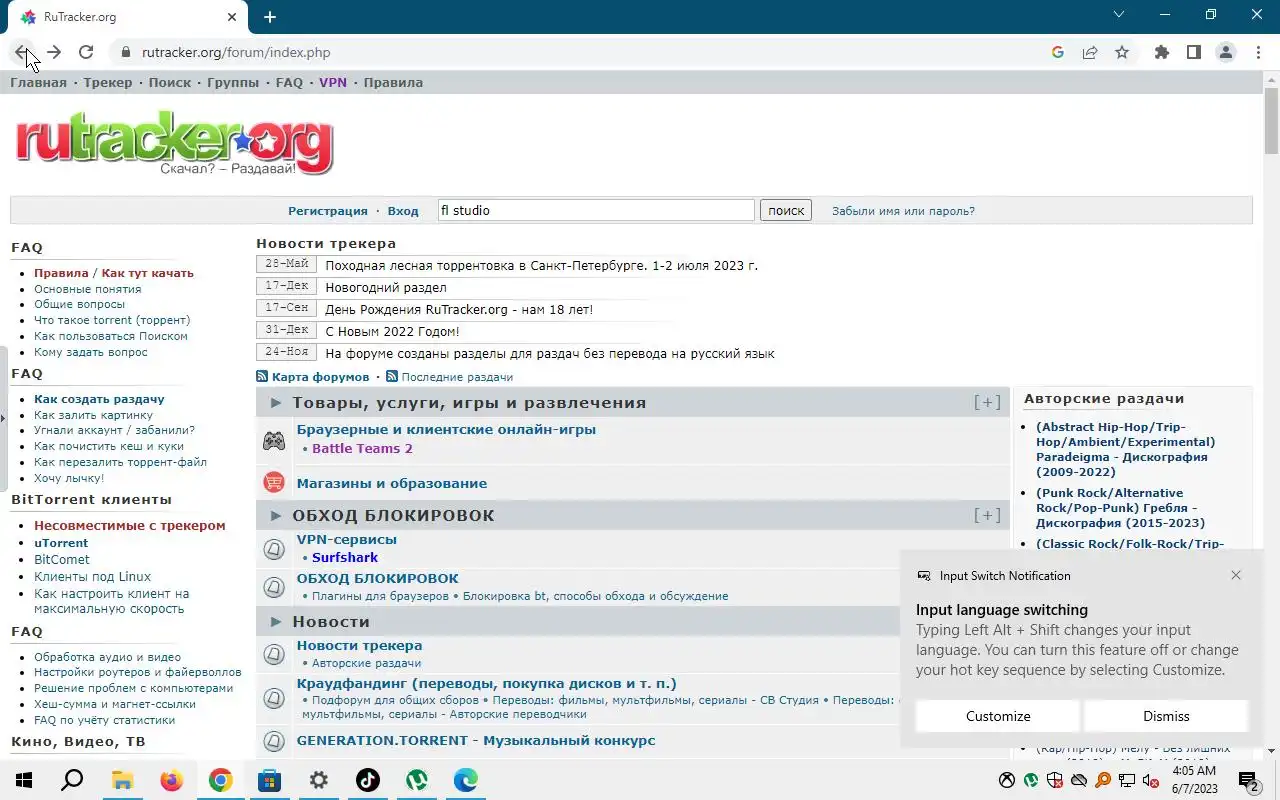
Task: Collapse the Товары, услуги, игры и развлечения category
Action: click(x=276, y=403)
